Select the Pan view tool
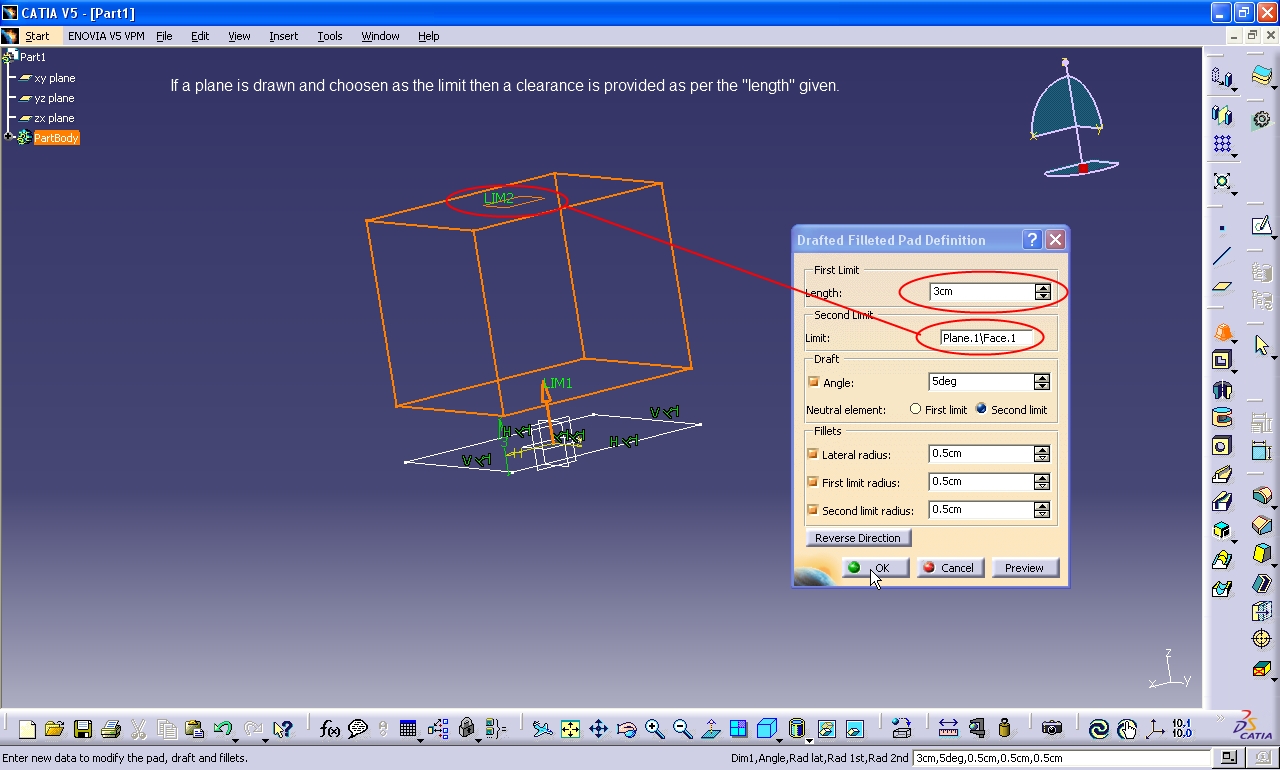The height and width of the screenshot is (770, 1280). pyautogui.click(x=598, y=729)
